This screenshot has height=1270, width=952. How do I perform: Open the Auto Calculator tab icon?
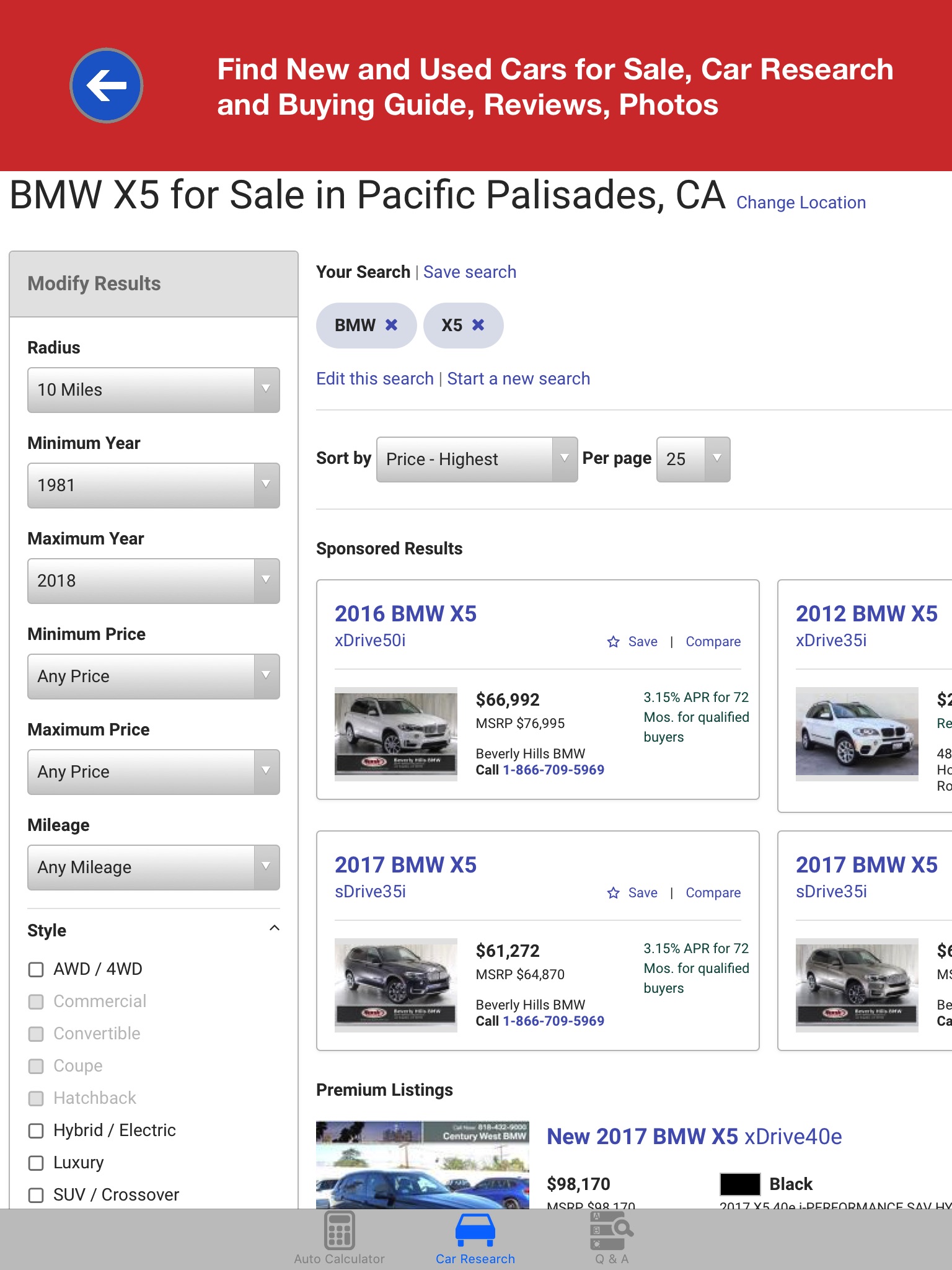coord(339,1231)
